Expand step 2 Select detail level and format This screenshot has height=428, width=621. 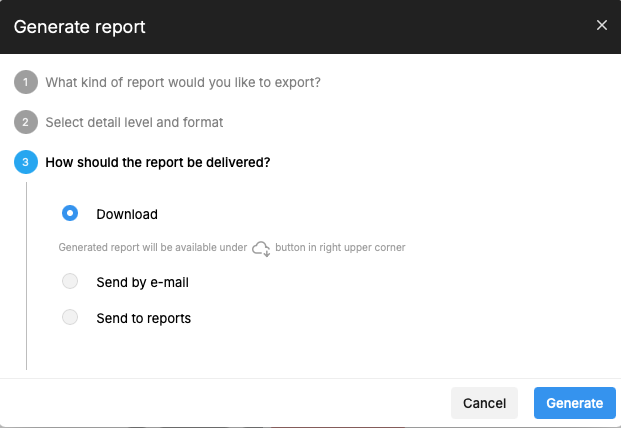point(134,122)
